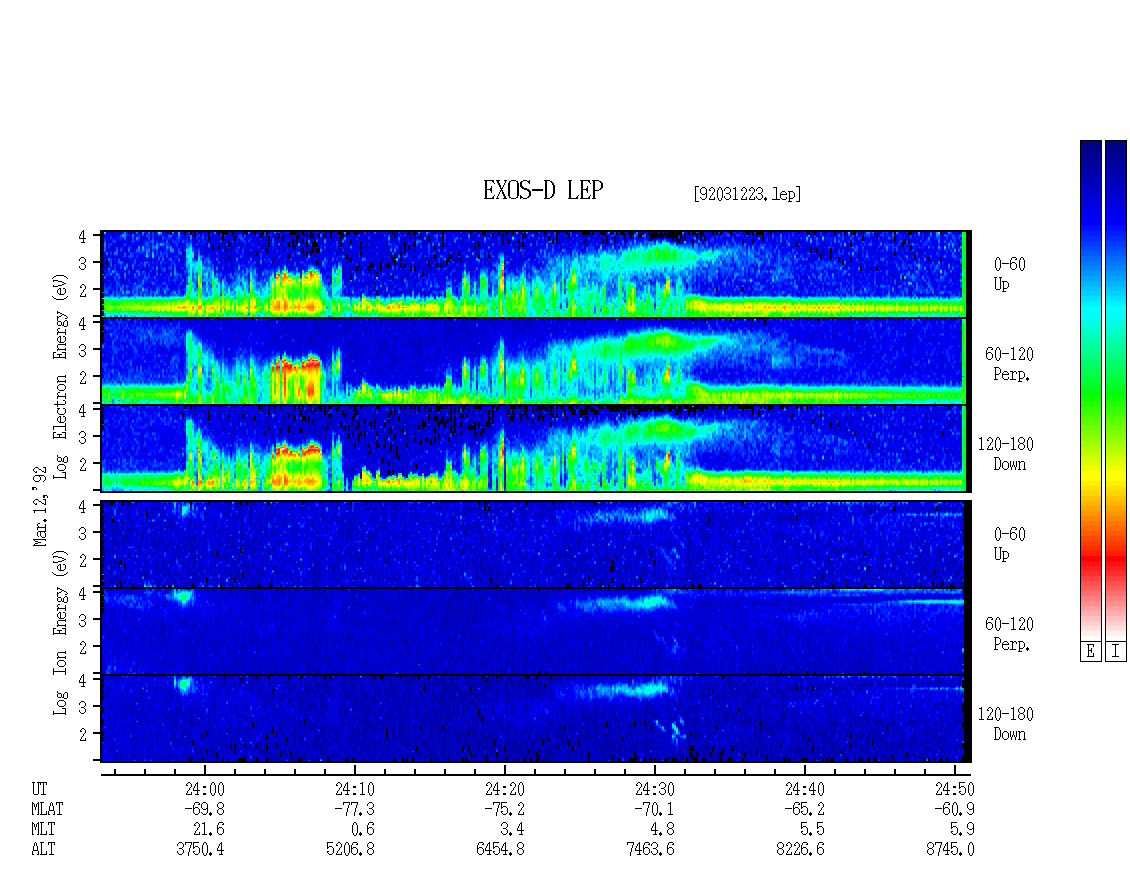
Task: Click the MLAT value -60.9
Action: pos(953,809)
